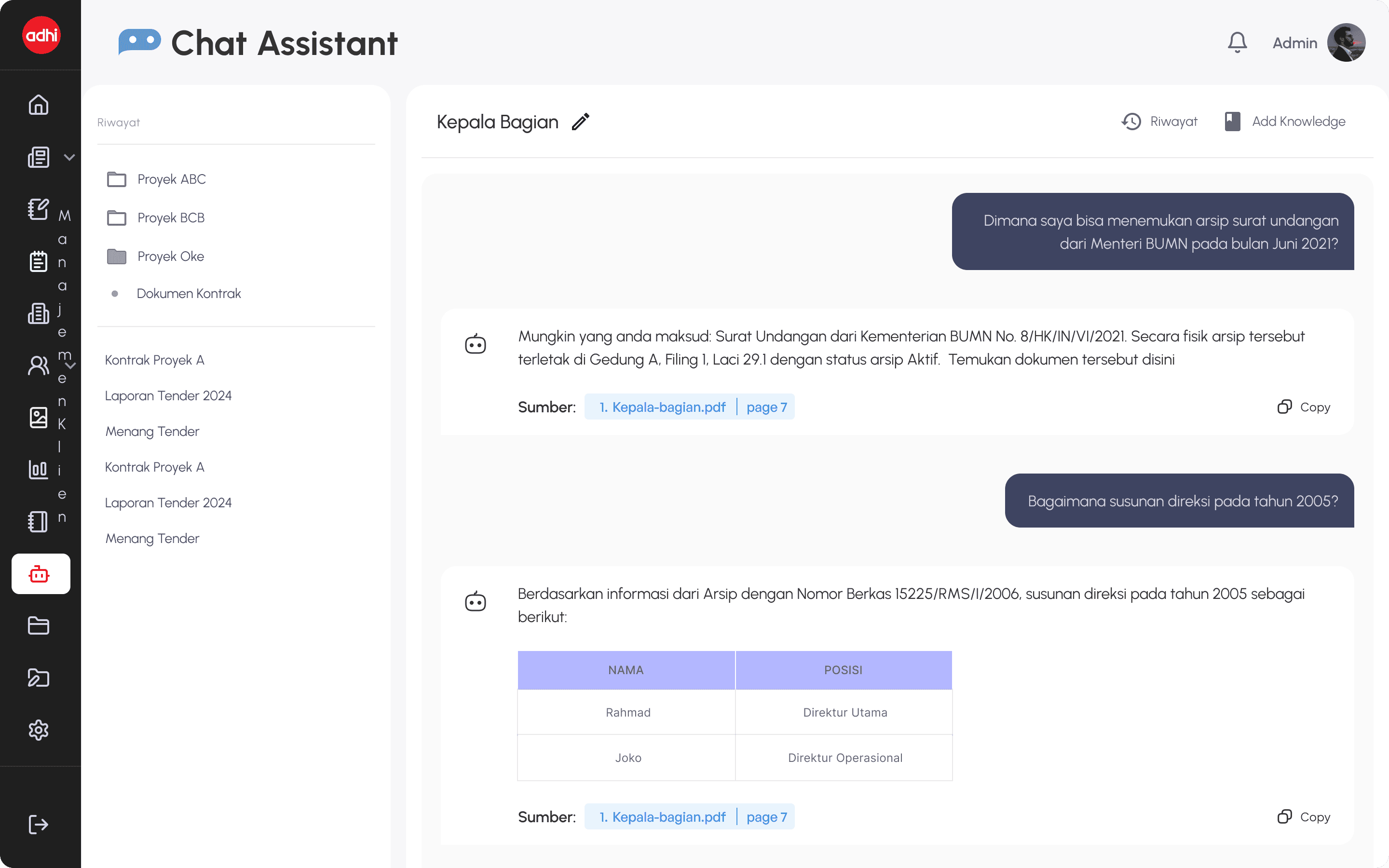Viewport: 1389px width, 868px height.
Task: Open page 7 link in first answer
Action: (x=767, y=407)
